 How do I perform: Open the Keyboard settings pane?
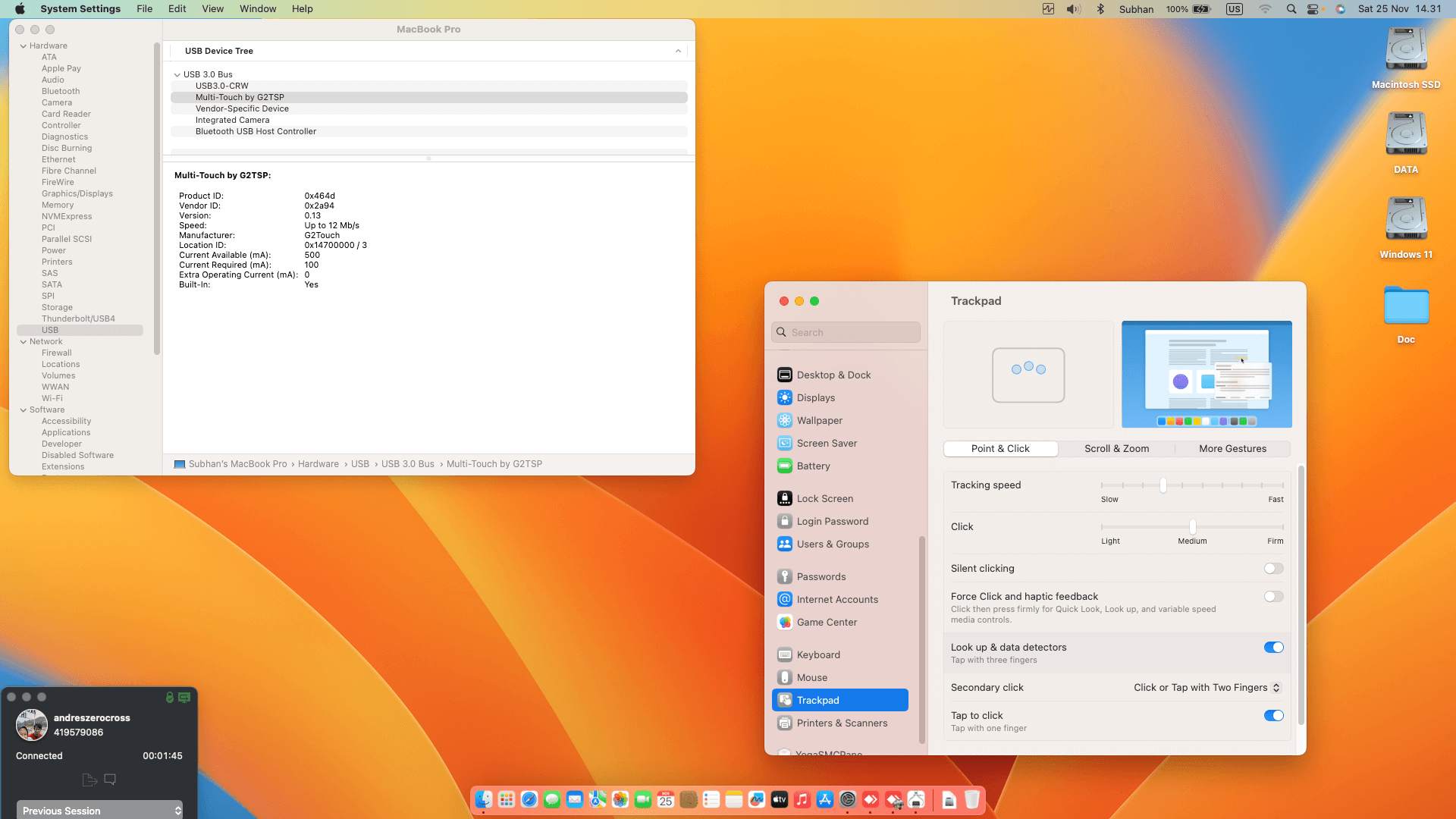click(x=817, y=654)
